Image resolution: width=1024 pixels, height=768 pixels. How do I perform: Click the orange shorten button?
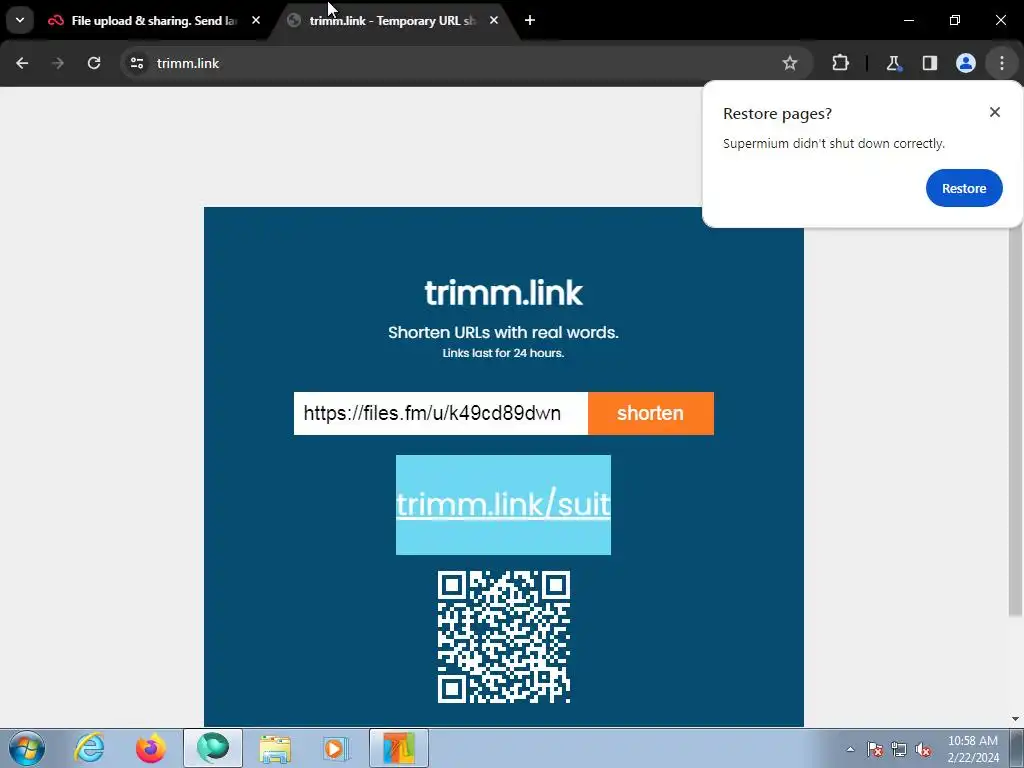(x=650, y=413)
